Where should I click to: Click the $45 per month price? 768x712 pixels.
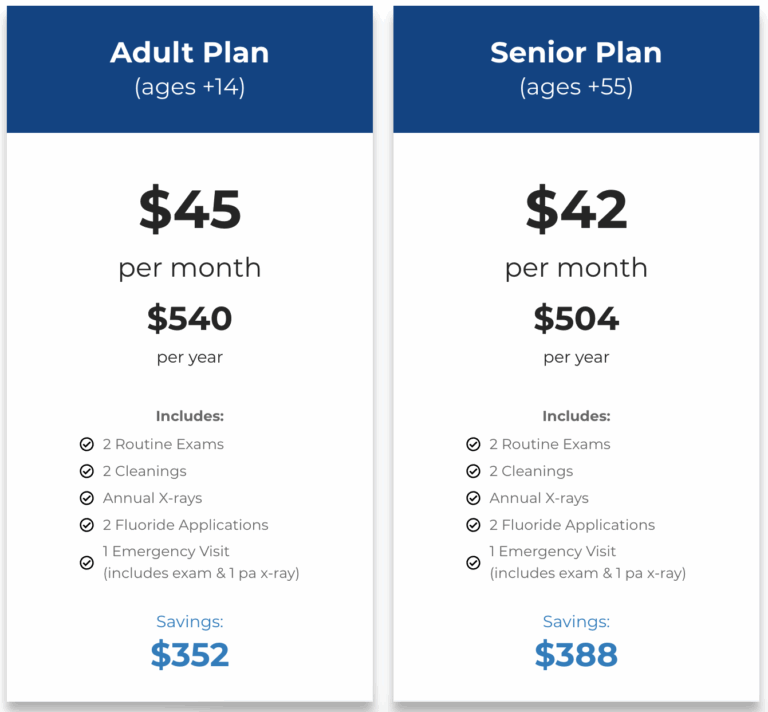(x=190, y=210)
